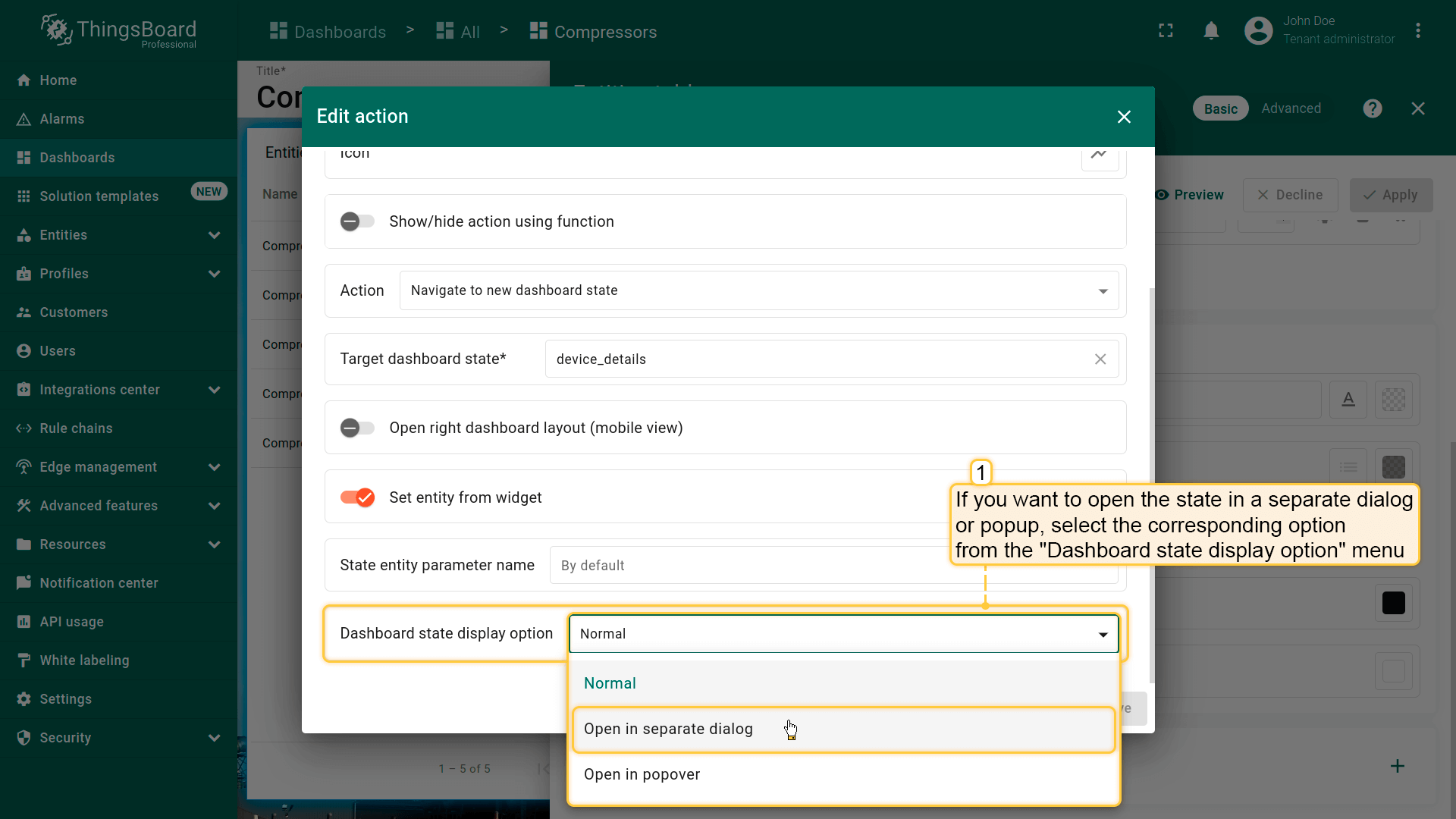This screenshot has height=819, width=1456.
Task: Click the black color swatch
Action: (x=1393, y=603)
